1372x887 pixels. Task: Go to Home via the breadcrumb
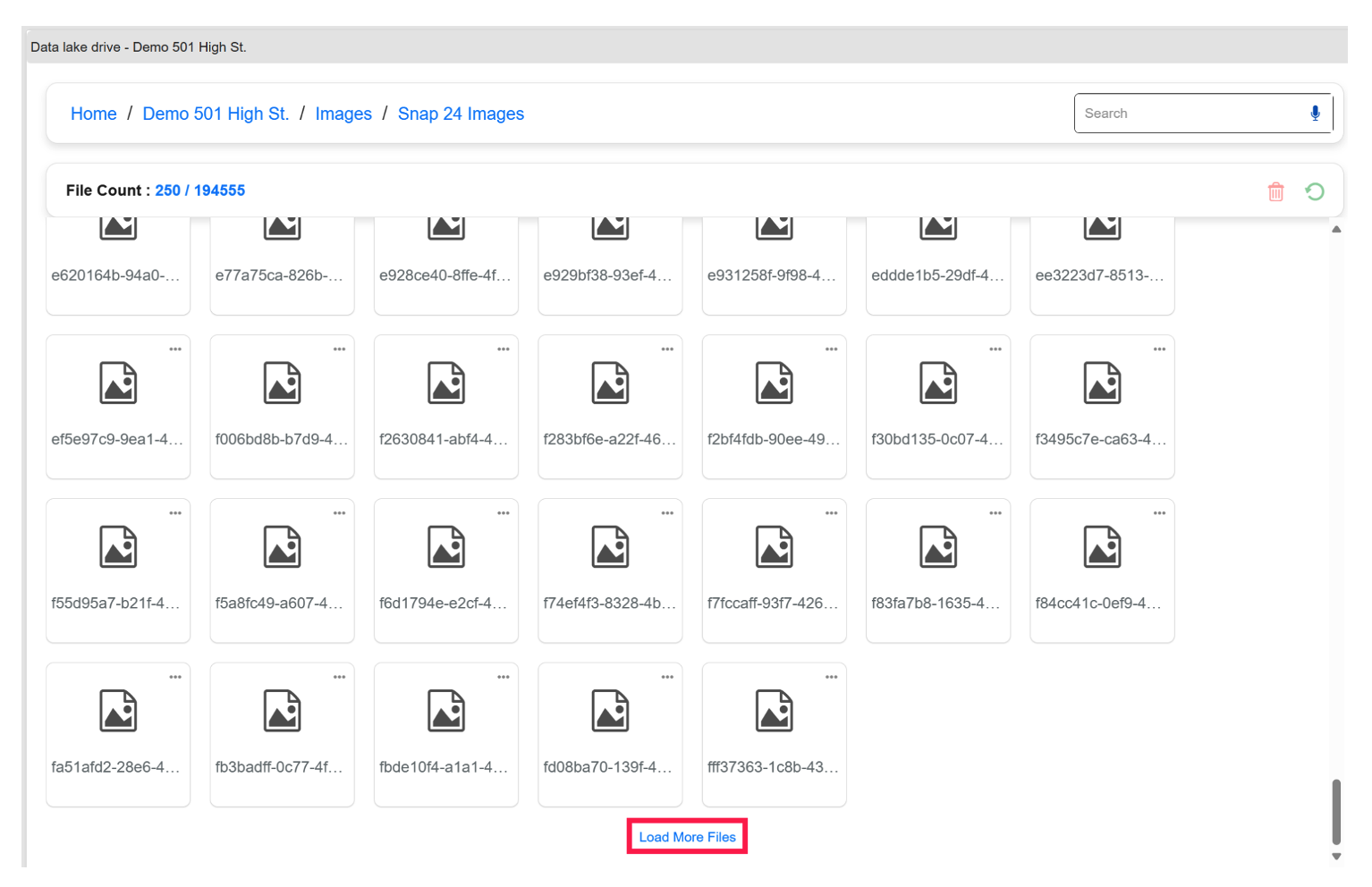(93, 114)
